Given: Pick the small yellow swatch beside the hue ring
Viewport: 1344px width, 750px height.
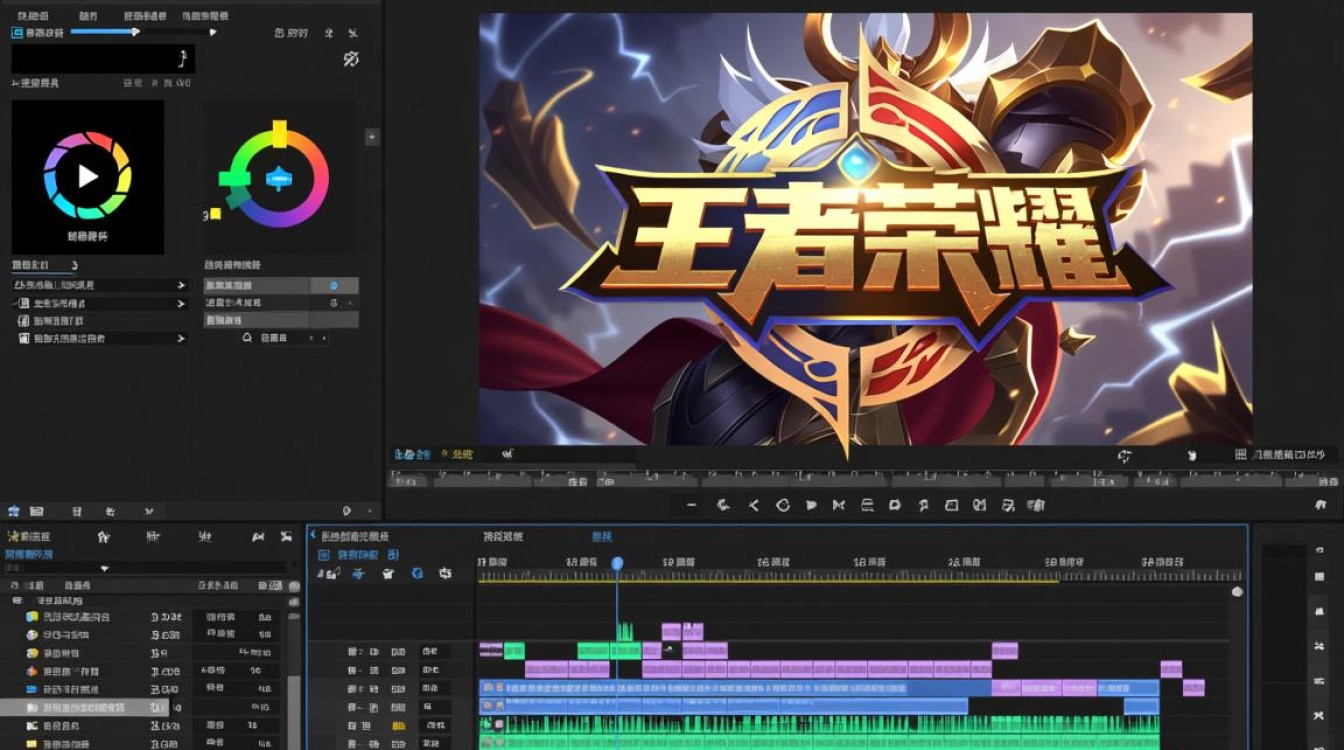Looking at the screenshot, I should [215, 213].
